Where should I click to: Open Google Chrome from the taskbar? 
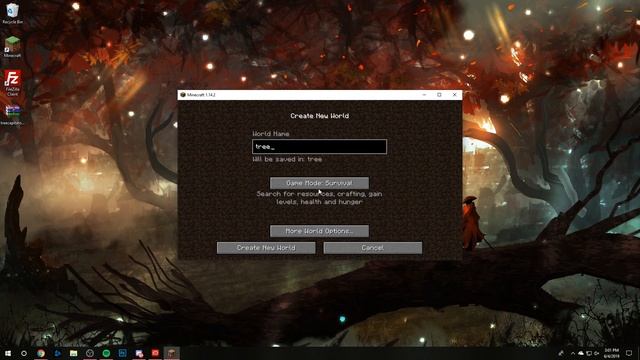[41, 353]
